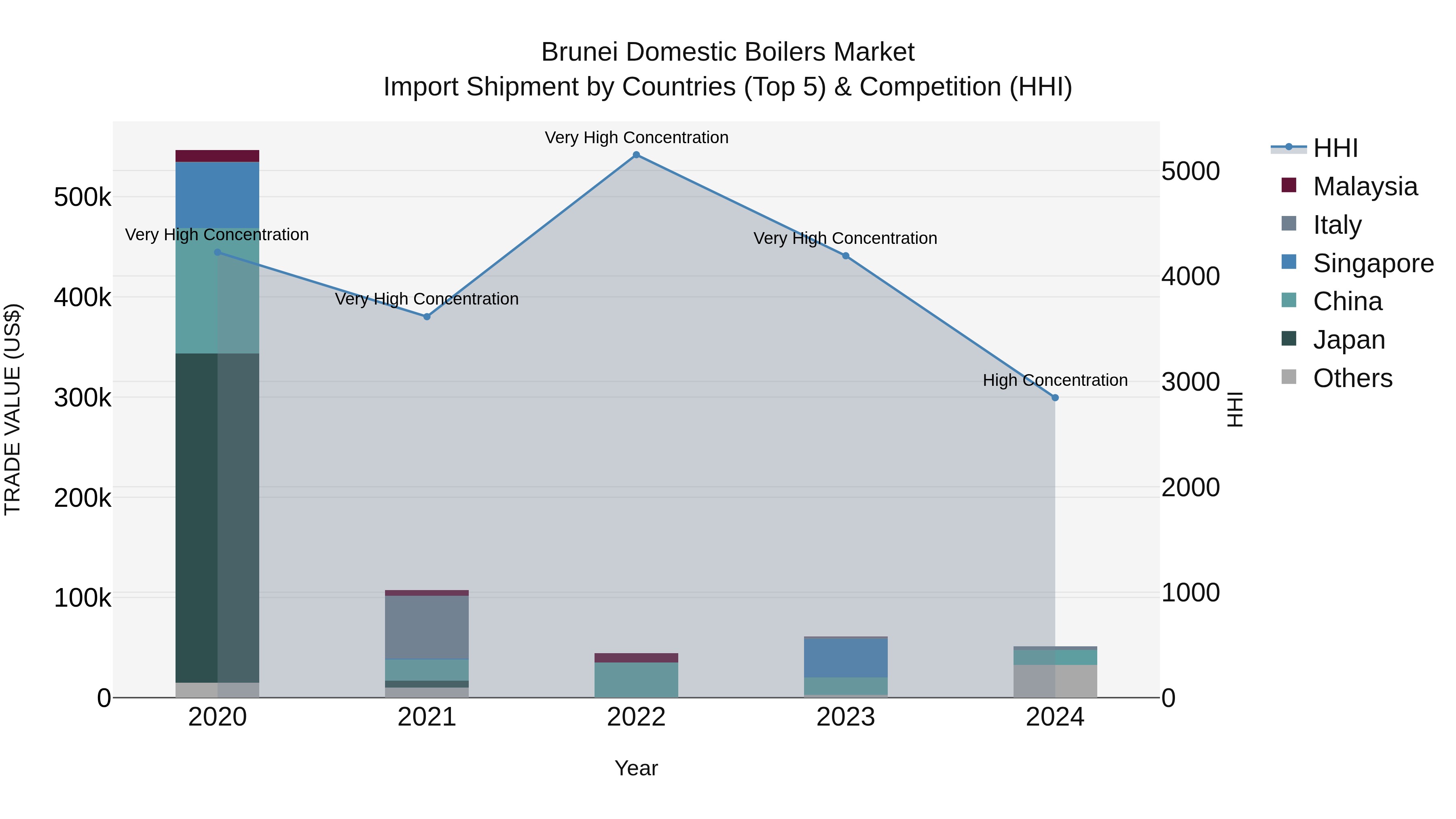Click the Japan segment of the 2020 bar
Viewport: 1456px width, 819px height.
pos(218,518)
